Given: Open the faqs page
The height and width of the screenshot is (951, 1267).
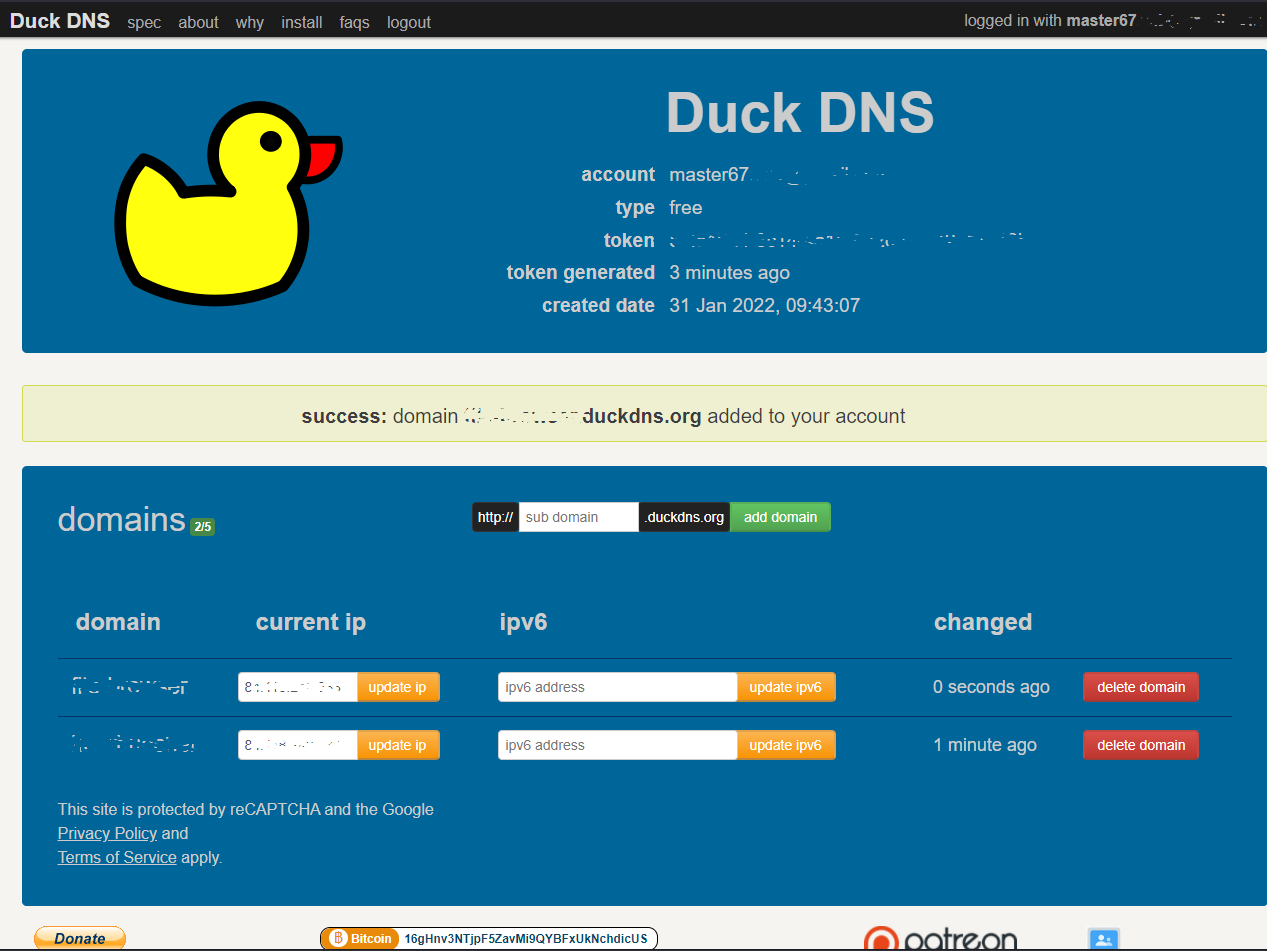Looking at the screenshot, I should pyautogui.click(x=354, y=22).
